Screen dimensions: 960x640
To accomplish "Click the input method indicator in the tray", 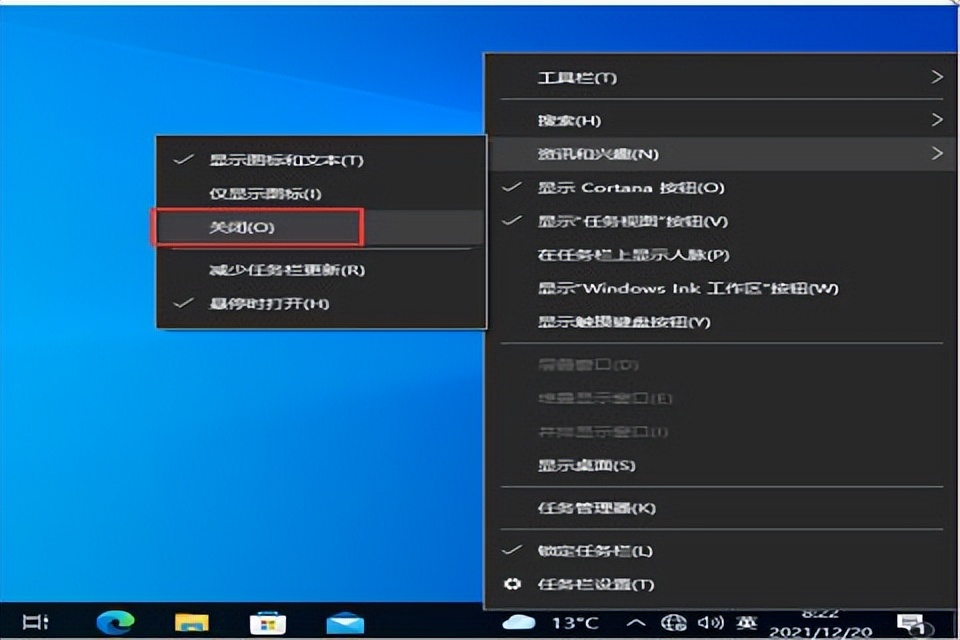I will tap(748, 622).
